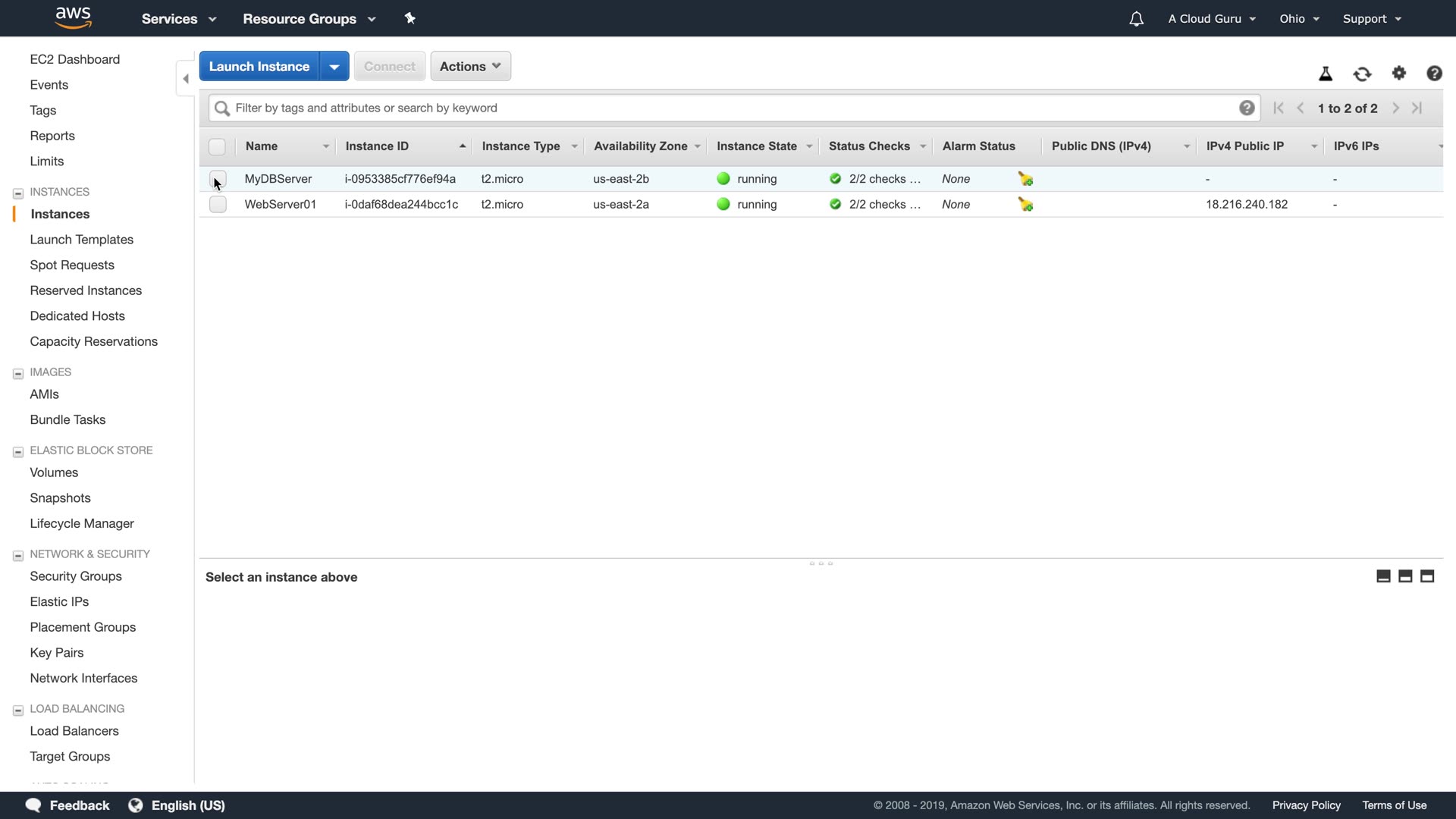Viewport: 1456px width, 819px height.
Task: Open the Ohio region dropdown
Action: 1299,19
